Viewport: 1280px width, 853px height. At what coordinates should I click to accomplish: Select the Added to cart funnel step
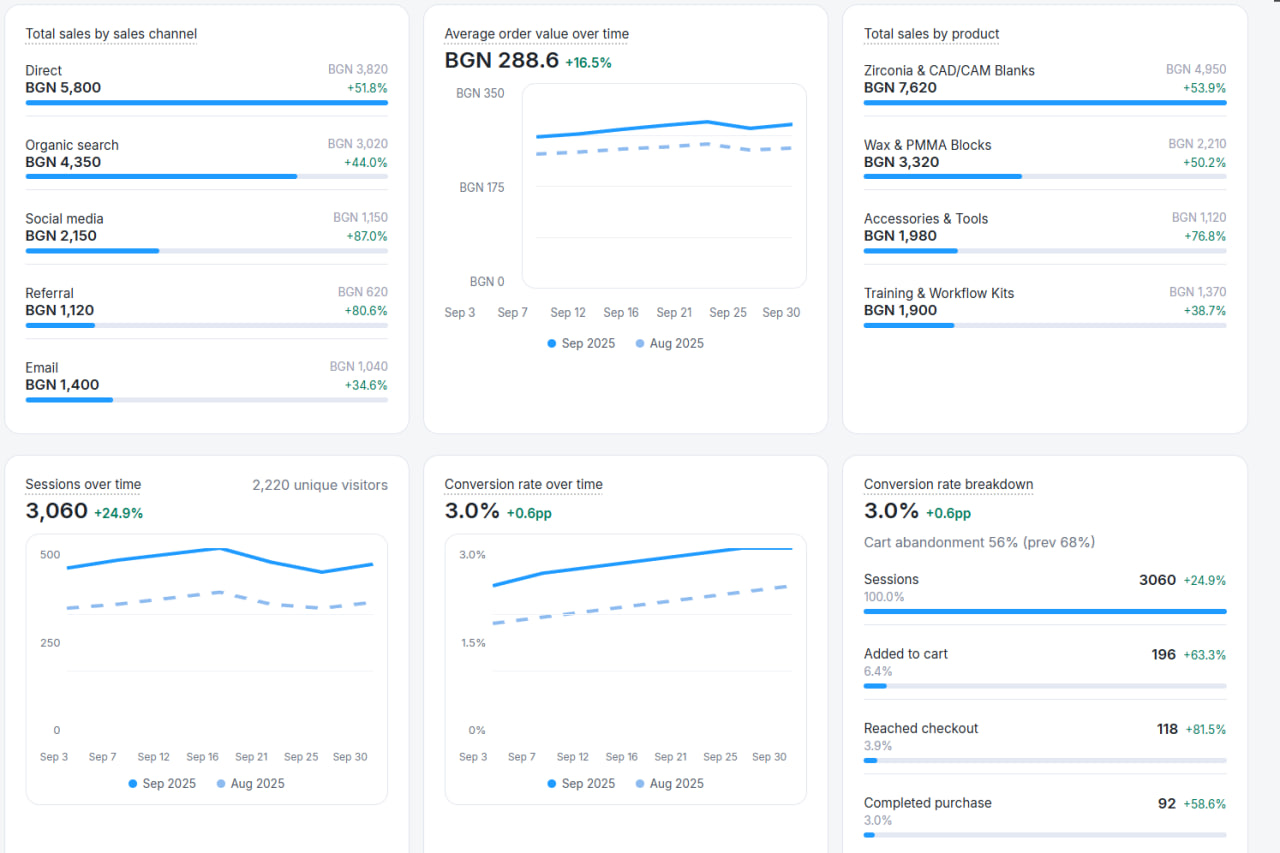pyautogui.click(x=1044, y=663)
